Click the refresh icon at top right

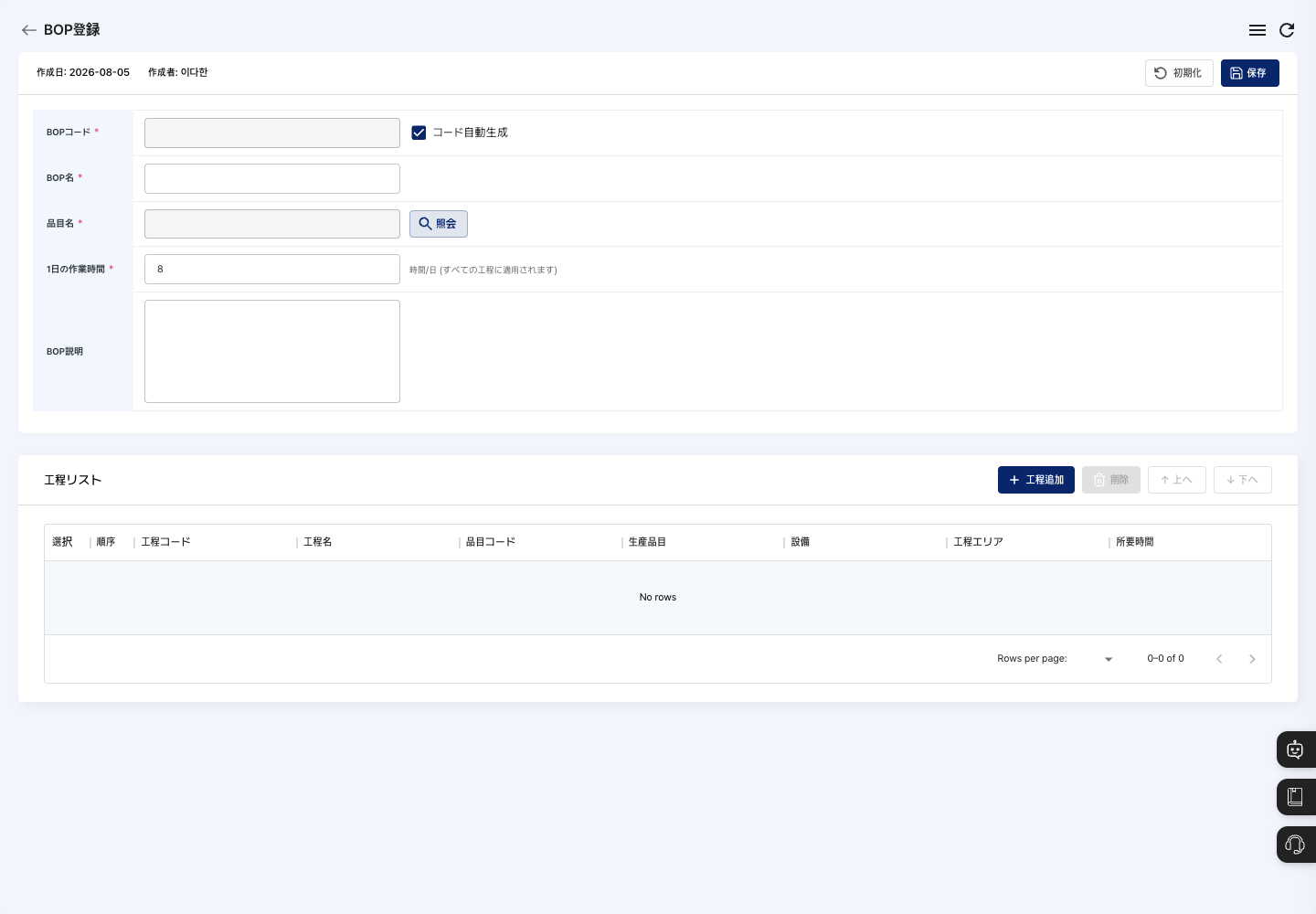pos(1287,30)
